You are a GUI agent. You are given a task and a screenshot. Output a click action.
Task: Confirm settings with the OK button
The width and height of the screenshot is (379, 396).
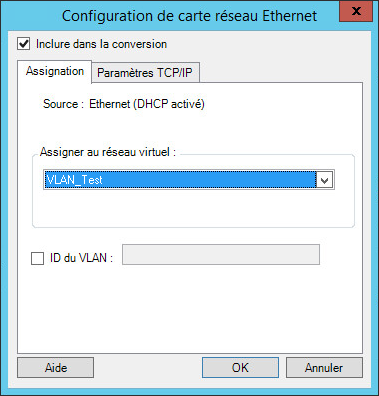click(240, 368)
